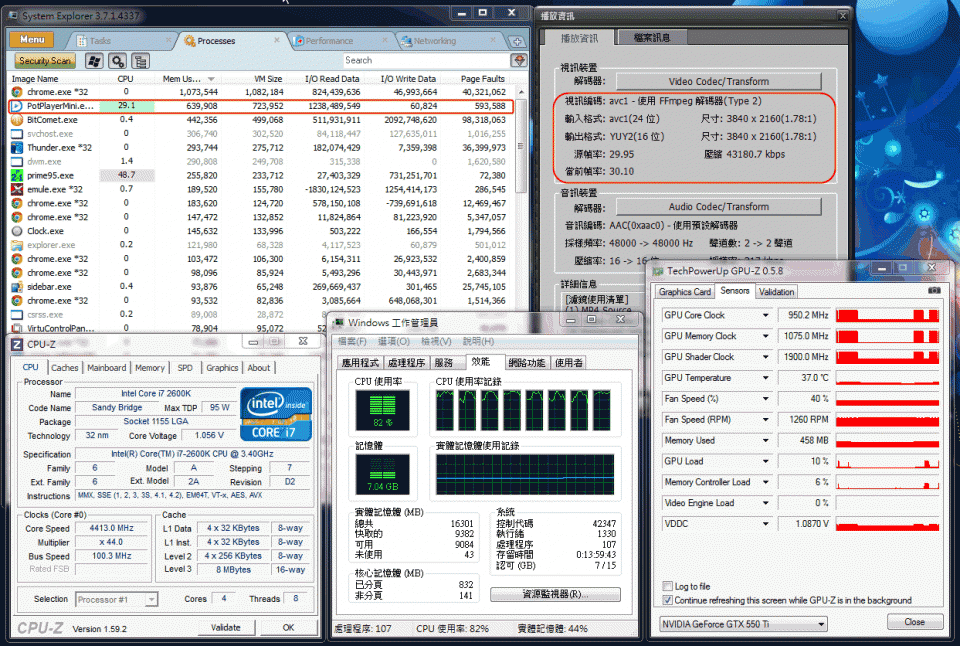Switch to the SPD tab in CPU-Z
The width and height of the screenshot is (960, 646).
[184, 368]
